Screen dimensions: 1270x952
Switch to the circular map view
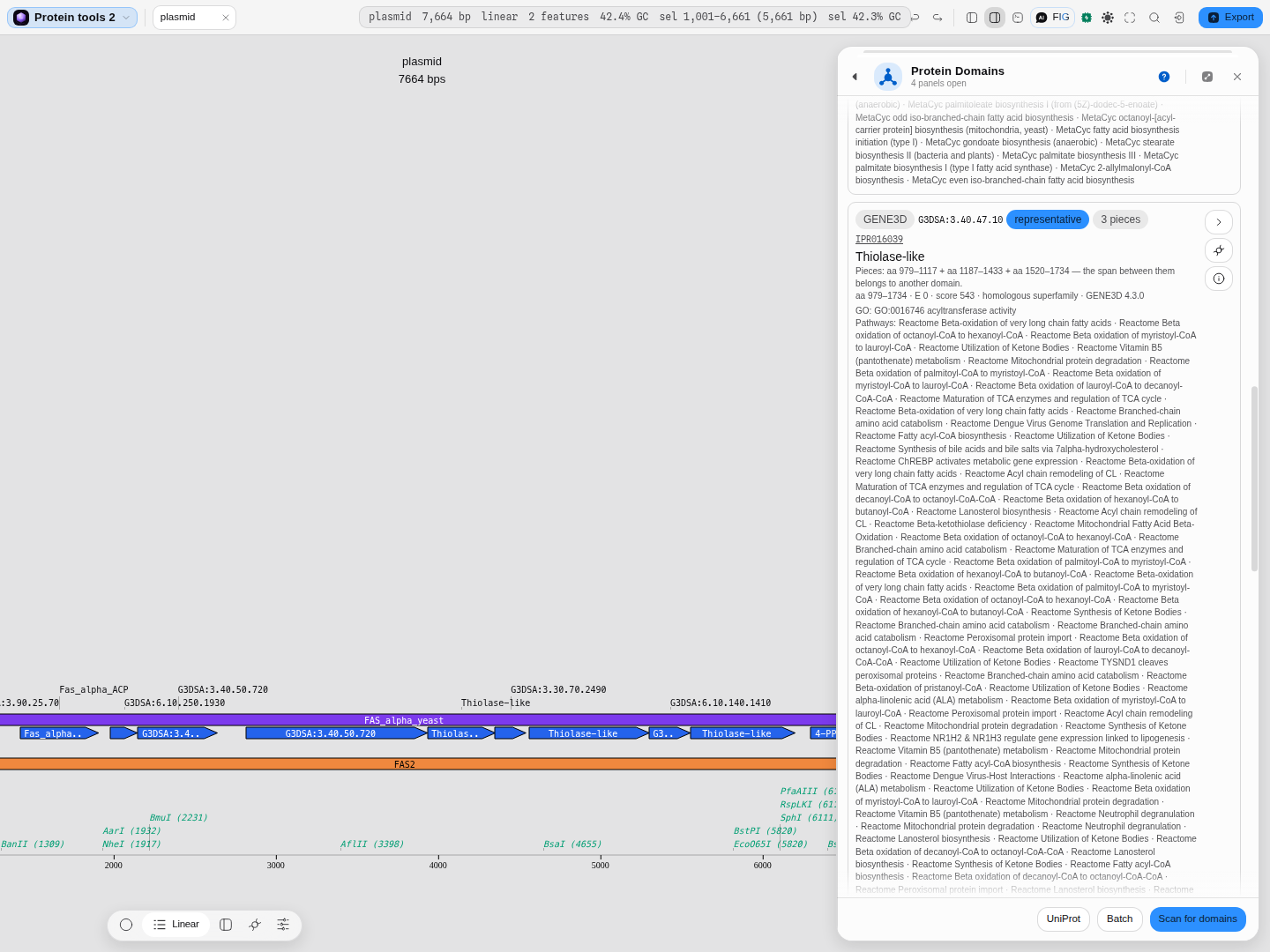click(x=126, y=925)
